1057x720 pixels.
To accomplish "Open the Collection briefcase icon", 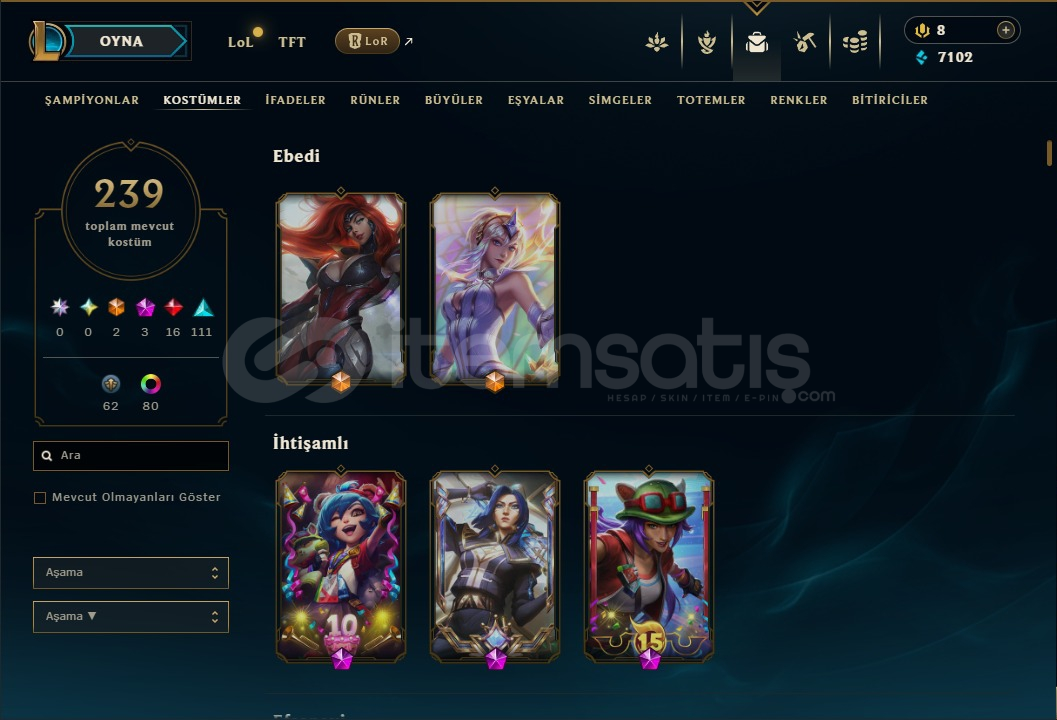I will coord(756,42).
